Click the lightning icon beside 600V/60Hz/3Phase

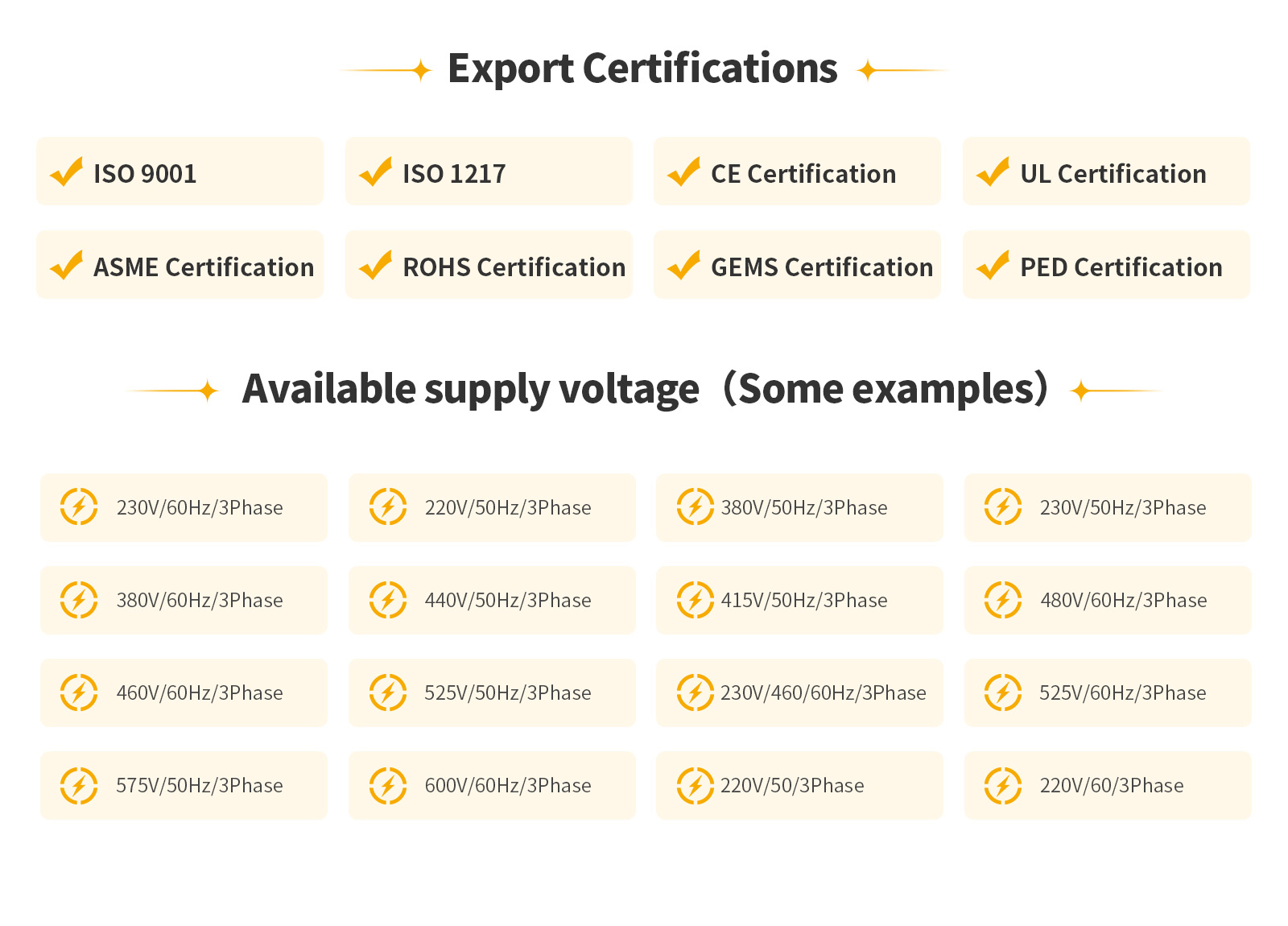click(388, 785)
